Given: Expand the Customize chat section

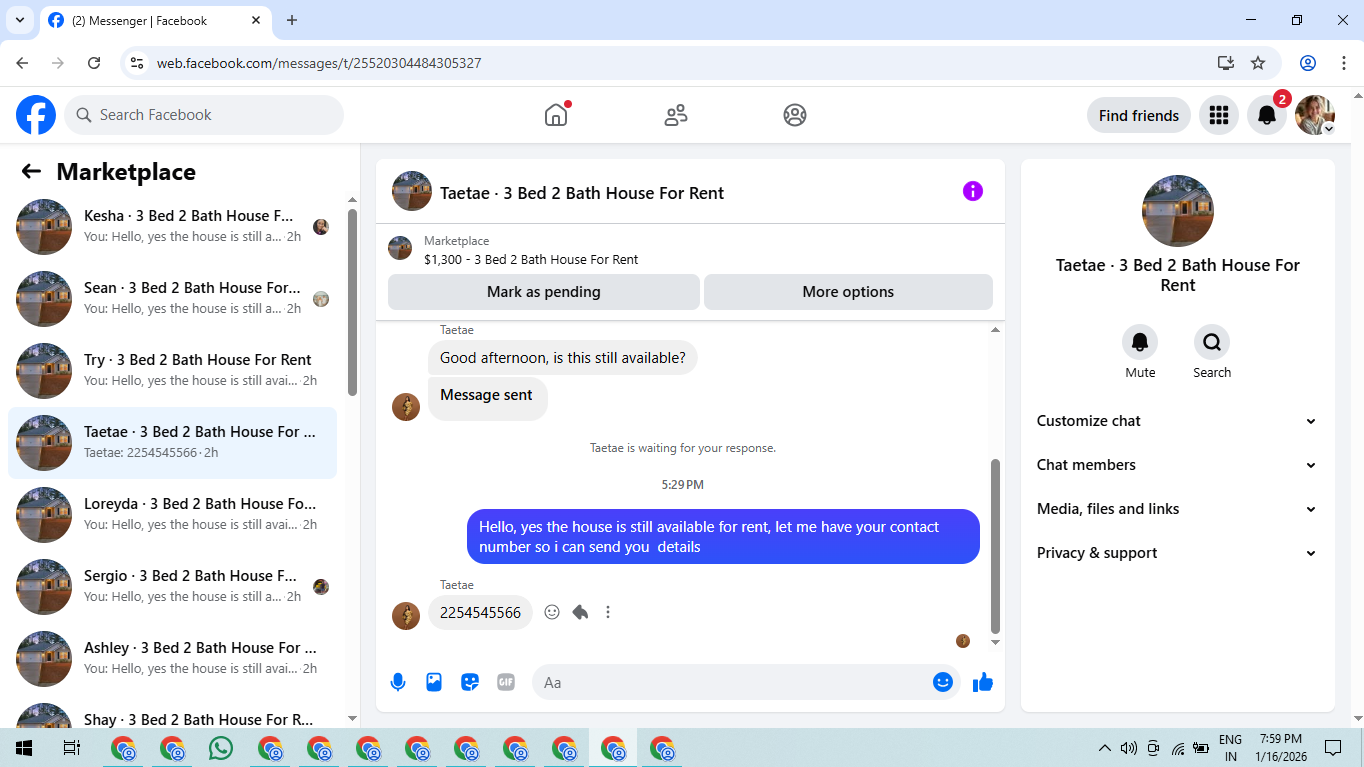Looking at the screenshot, I should click(1177, 421).
